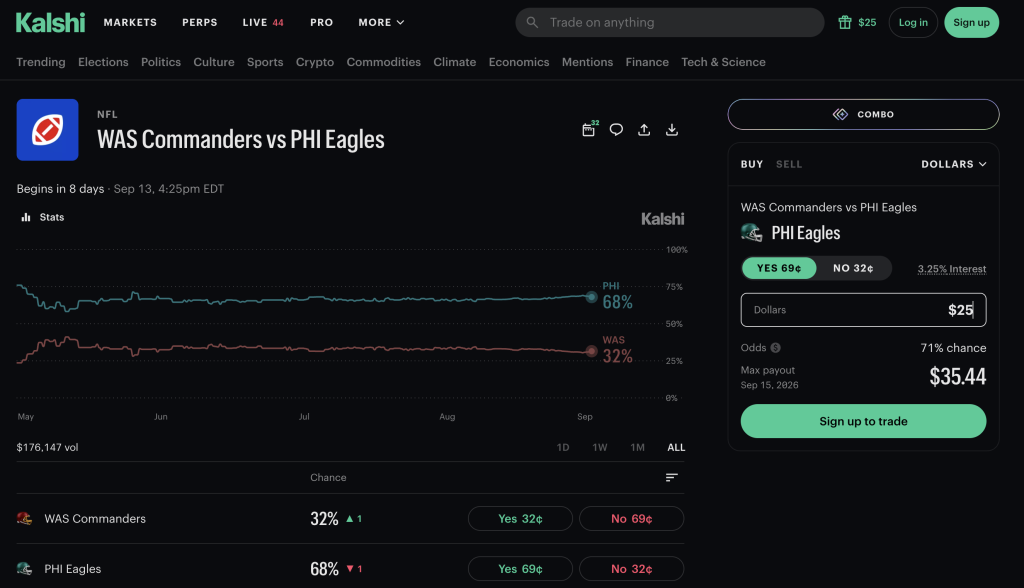Select YES 69¢ in trade panel
This screenshot has width=1024, height=588.
[778, 268]
